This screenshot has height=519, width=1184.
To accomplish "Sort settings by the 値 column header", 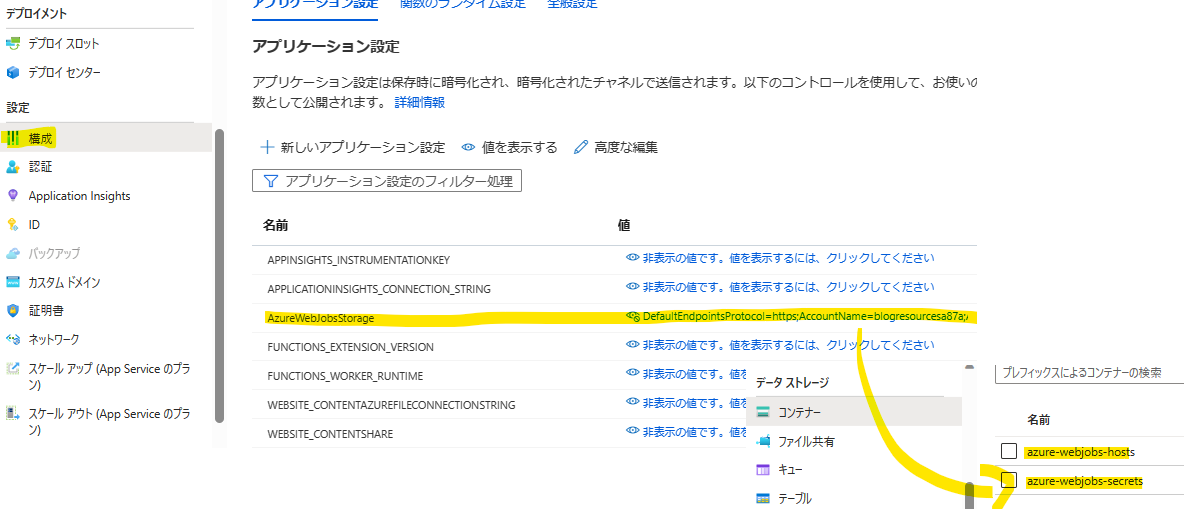I will (624, 225).
